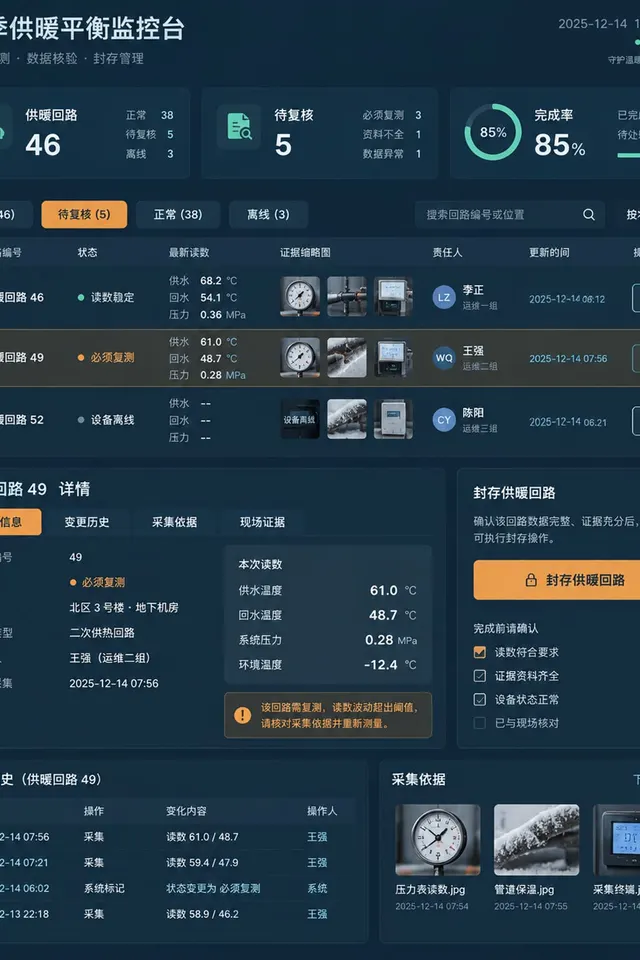This screenshot has width=640, height=960.
Task: Click 系统 operator link in history table
Action: 317,888
